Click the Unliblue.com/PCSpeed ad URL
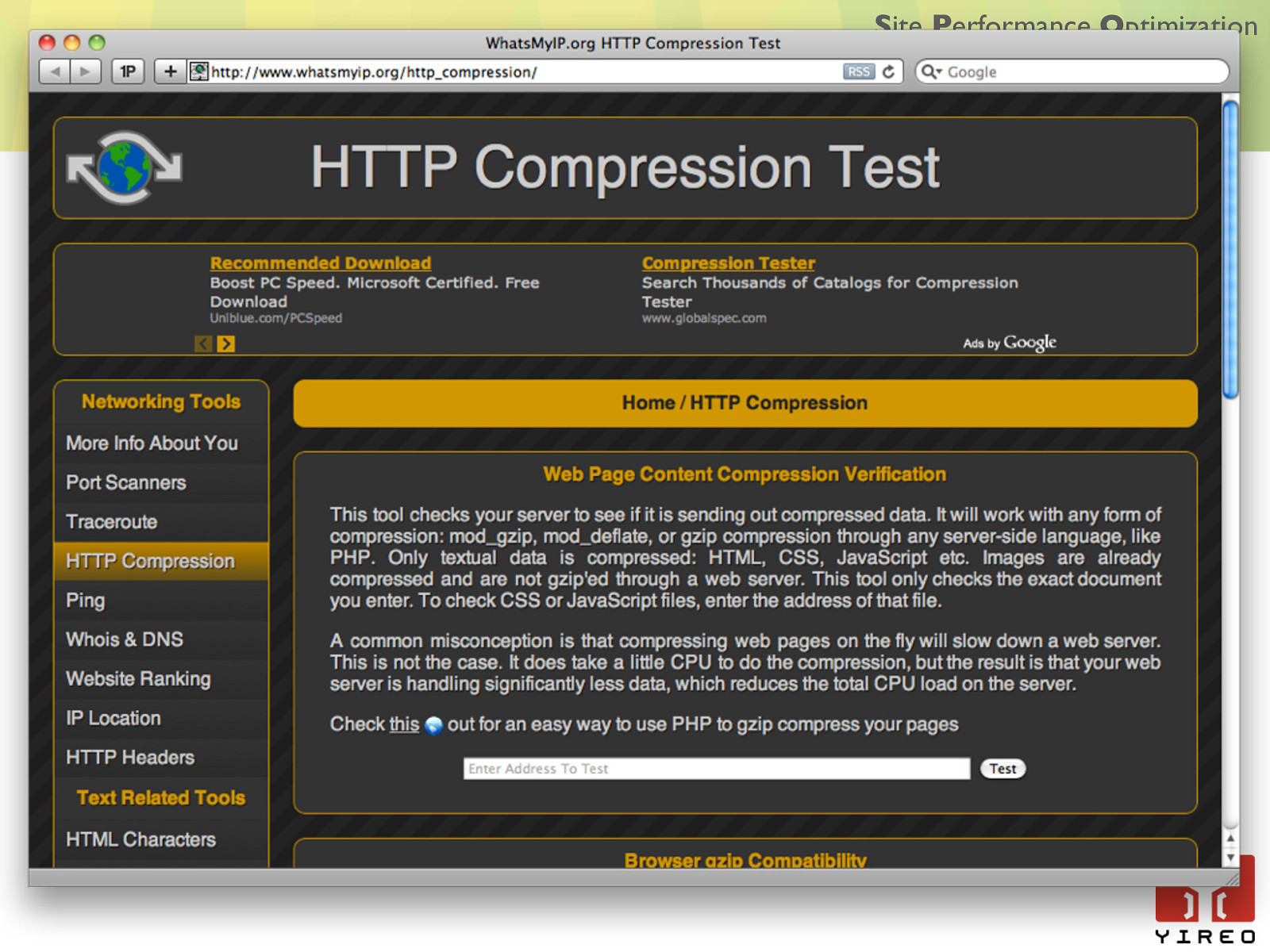 [x=276, y=318]
